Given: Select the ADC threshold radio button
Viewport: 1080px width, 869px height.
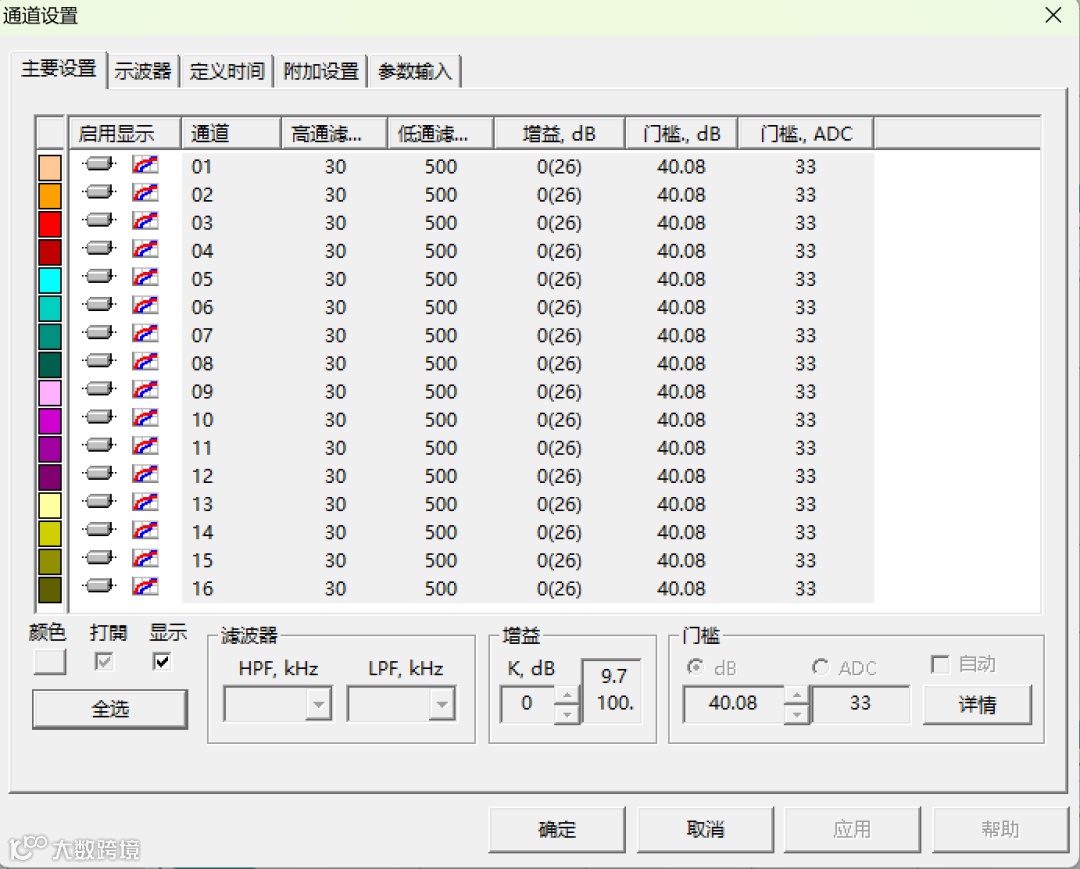Looking at the screenshot, I should click(x=820, y=667).
